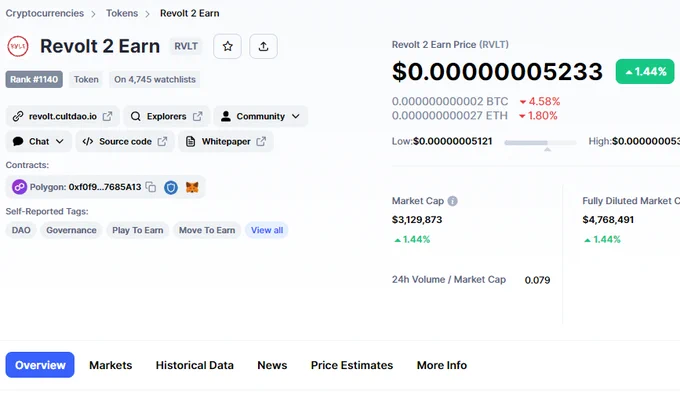
Task: Expand the Chat dropdown chevron
Action: click(60, 141)
